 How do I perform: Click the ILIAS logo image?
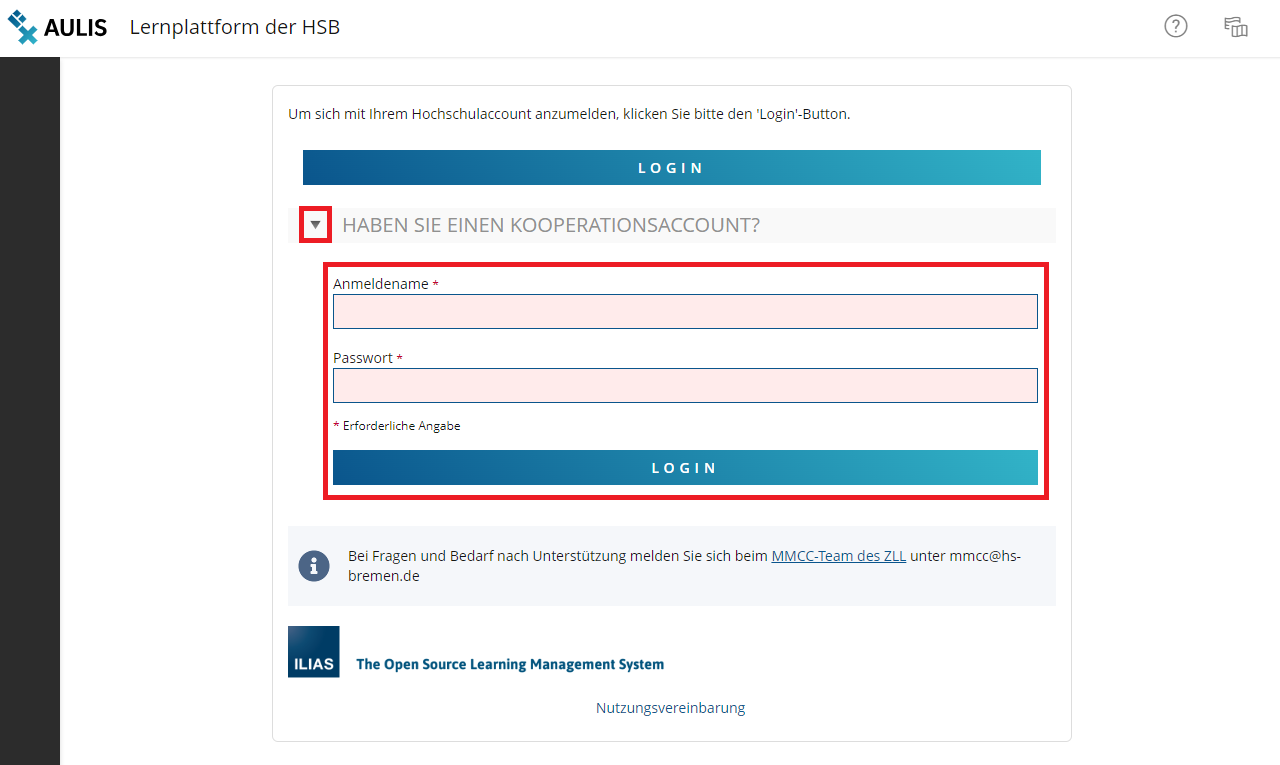point(314,652)
